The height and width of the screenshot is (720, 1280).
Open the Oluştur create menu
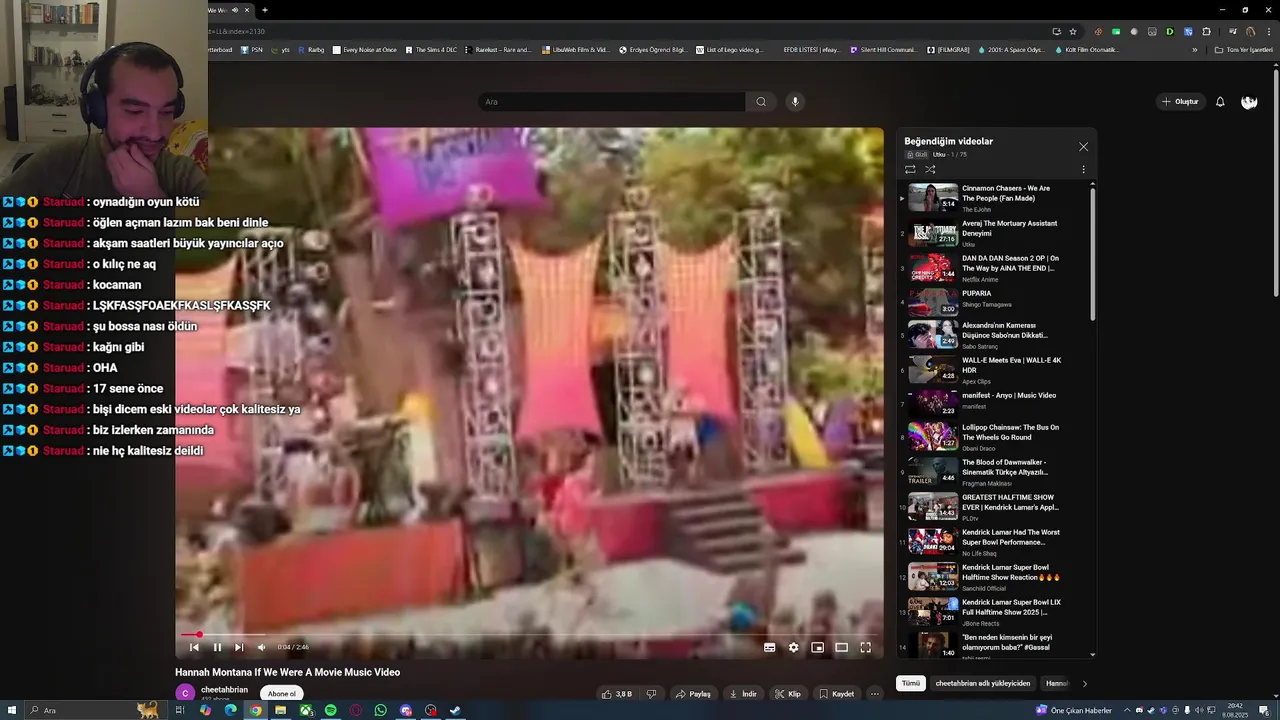pyautogui.click(x=1180, y=101)
